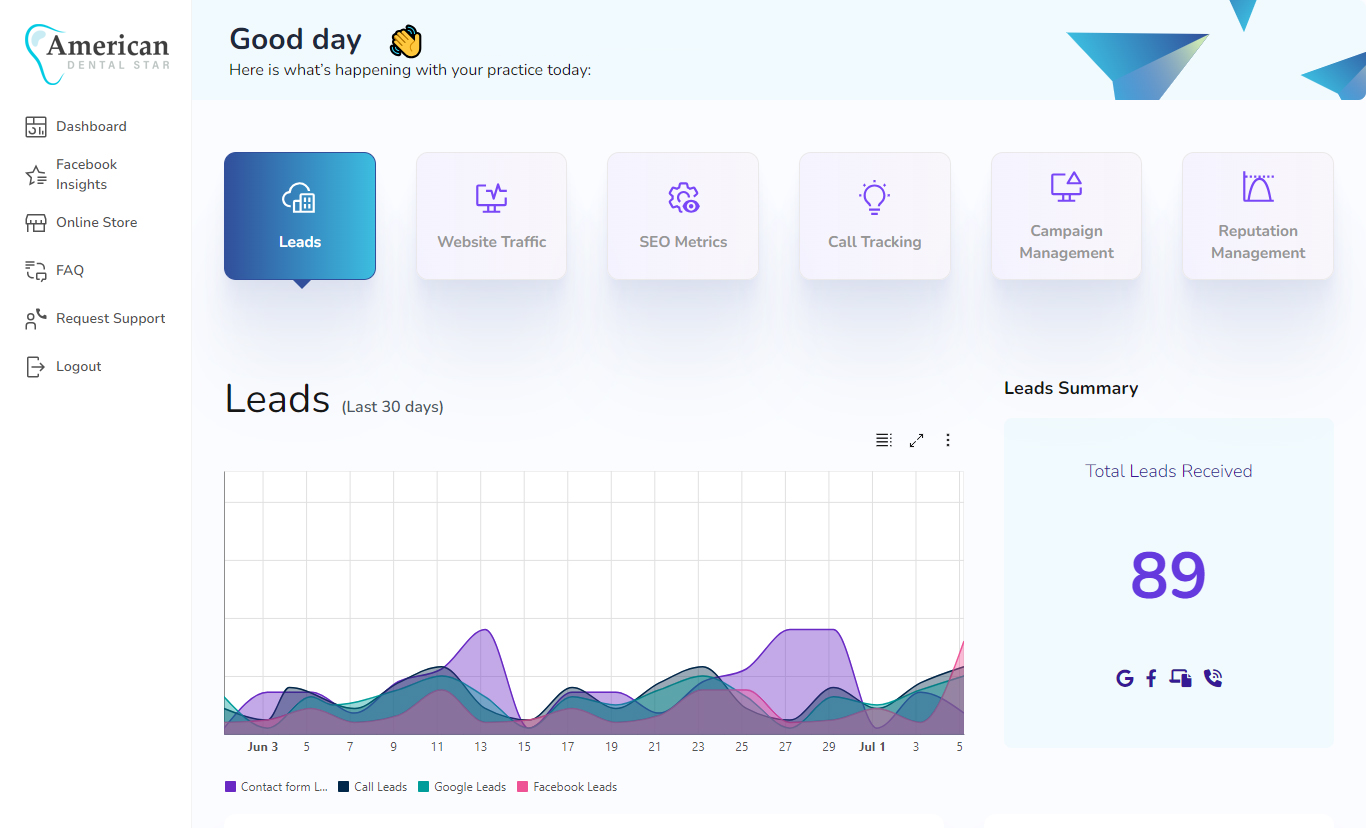Click the Logout door-arrow icon
Screen dimensions: 1366x828
pyautogui.click(x=36, y=367)
